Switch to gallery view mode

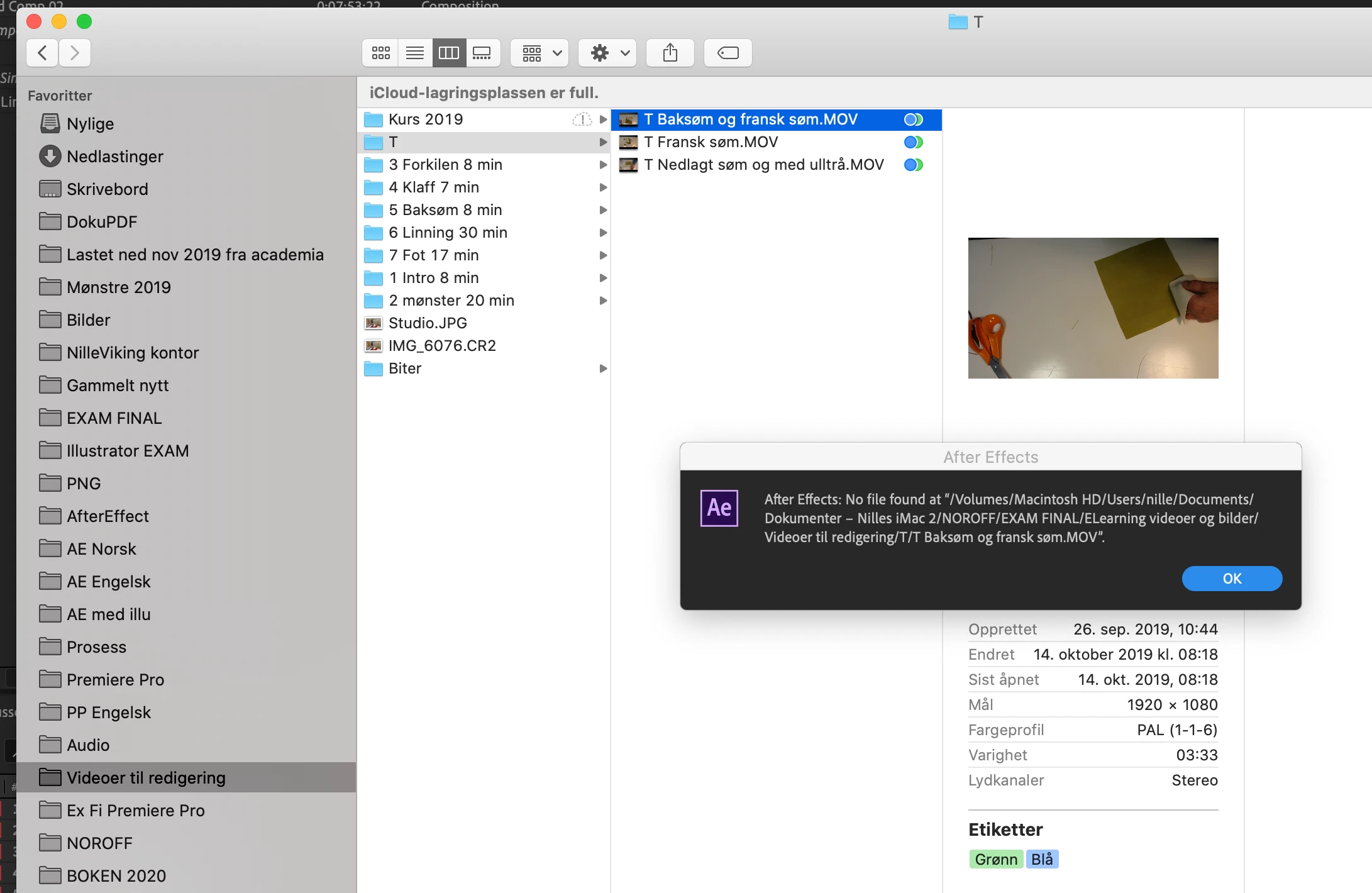(x=482, y=53)
